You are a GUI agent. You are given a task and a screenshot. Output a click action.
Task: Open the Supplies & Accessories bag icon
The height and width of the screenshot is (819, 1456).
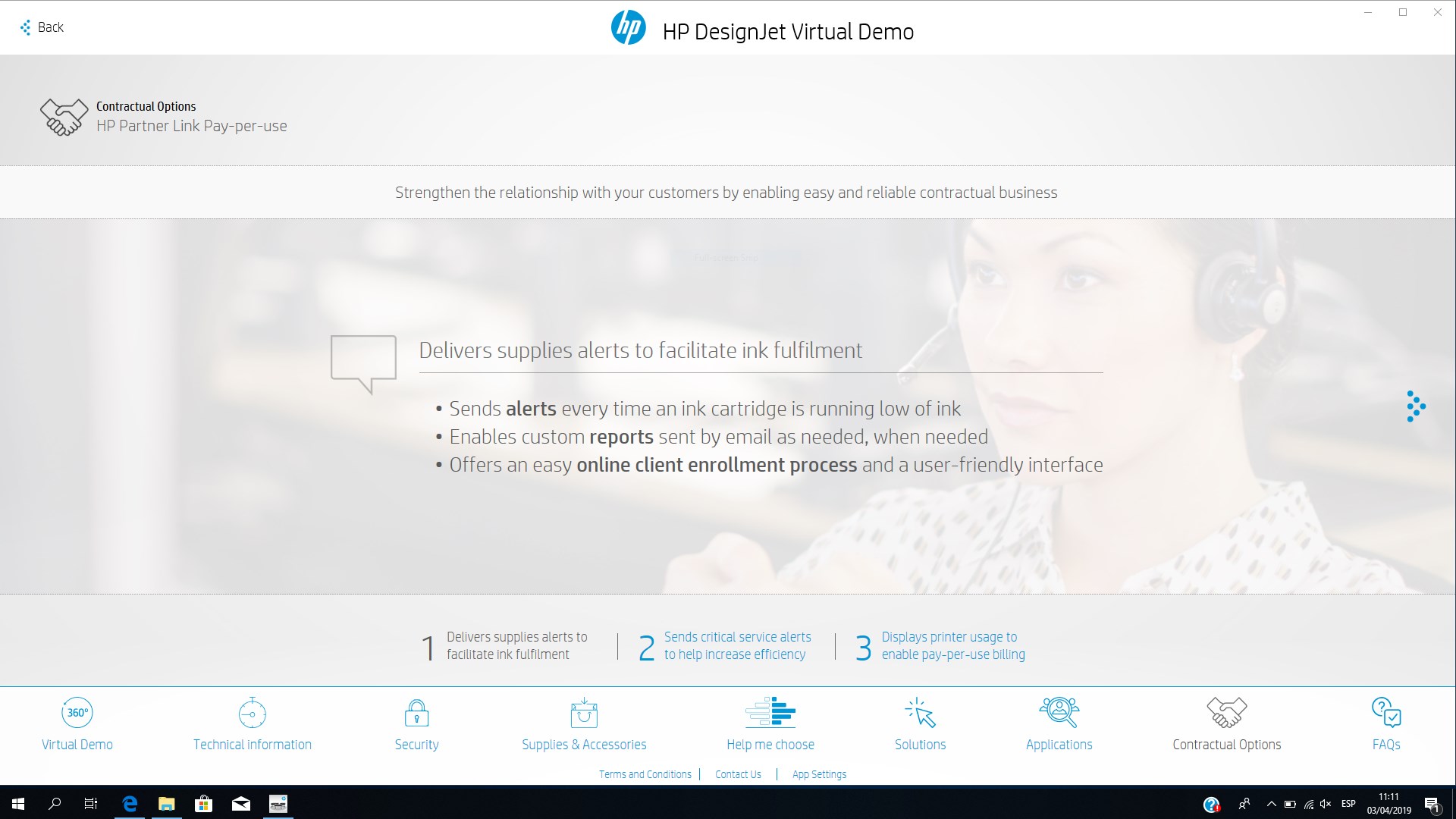tap(584, 713)
